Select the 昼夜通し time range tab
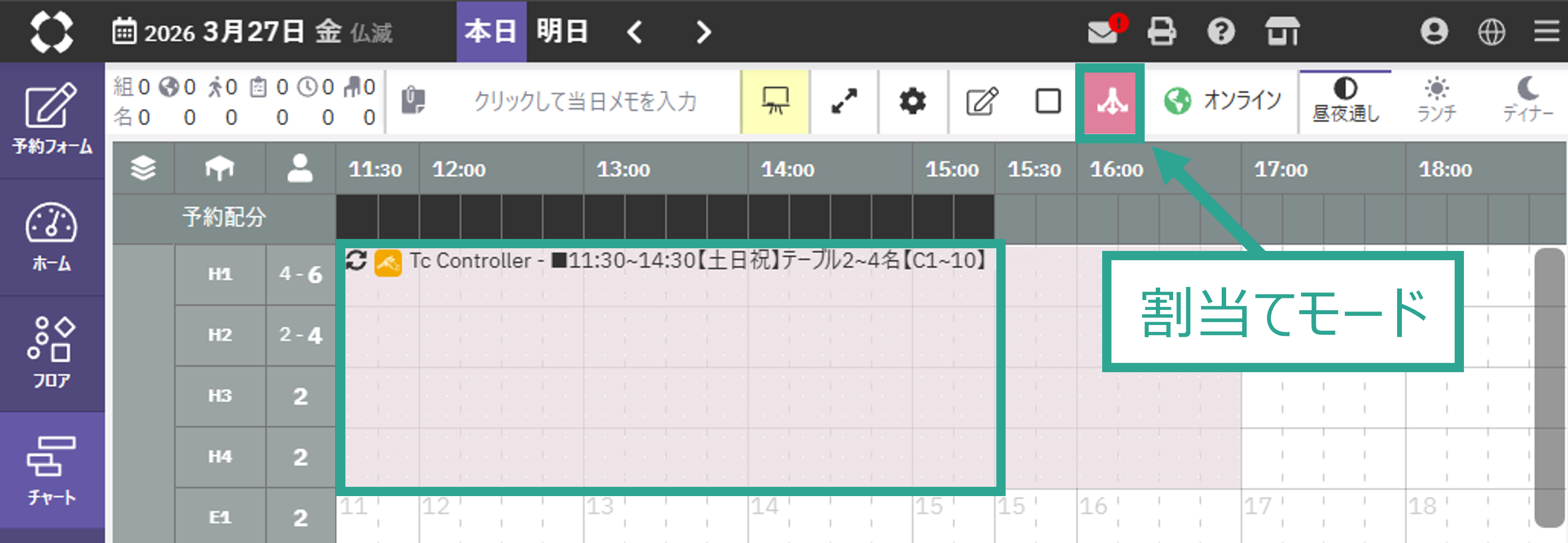Viewport: 1568px width, 543px height. (1345, 101)
